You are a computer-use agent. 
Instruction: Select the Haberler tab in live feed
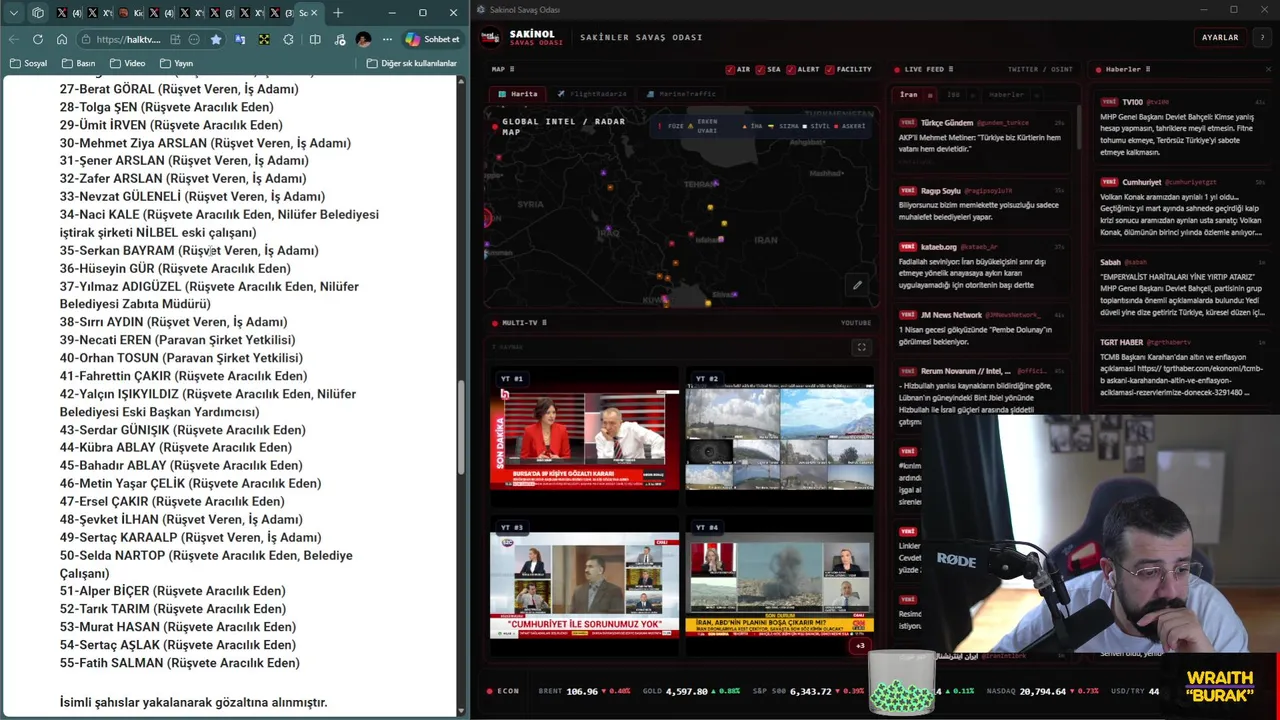point(1006,94)
